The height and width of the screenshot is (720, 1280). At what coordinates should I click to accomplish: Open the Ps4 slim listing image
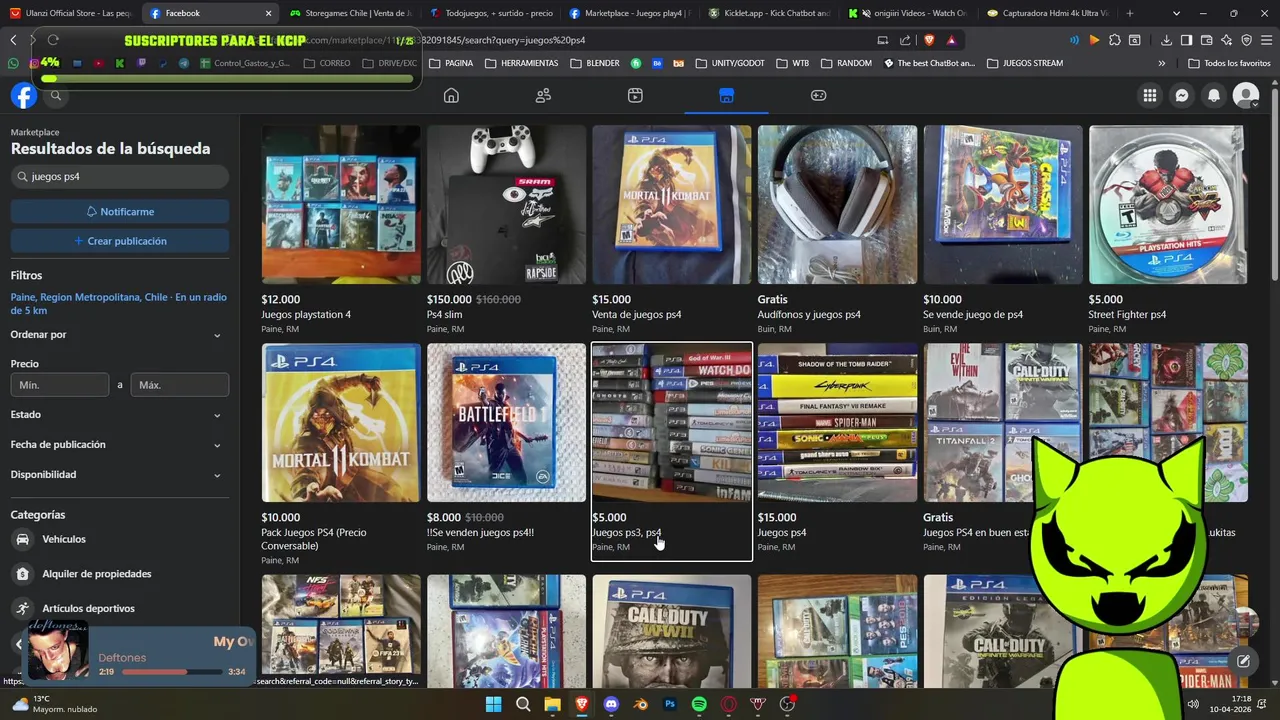pyautogui.click(x=507, y=204)
